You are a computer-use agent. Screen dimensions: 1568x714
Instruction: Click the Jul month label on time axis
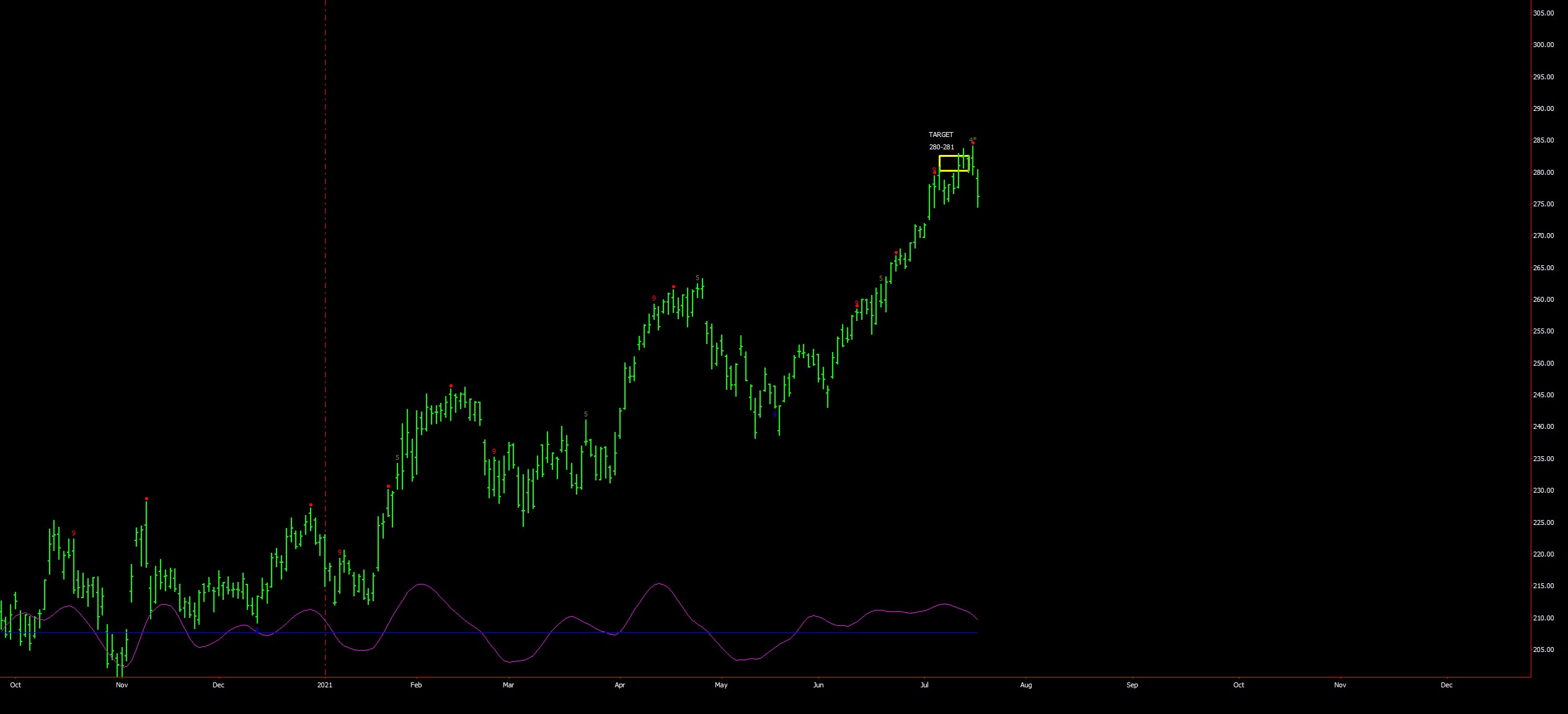coord(924,685)
